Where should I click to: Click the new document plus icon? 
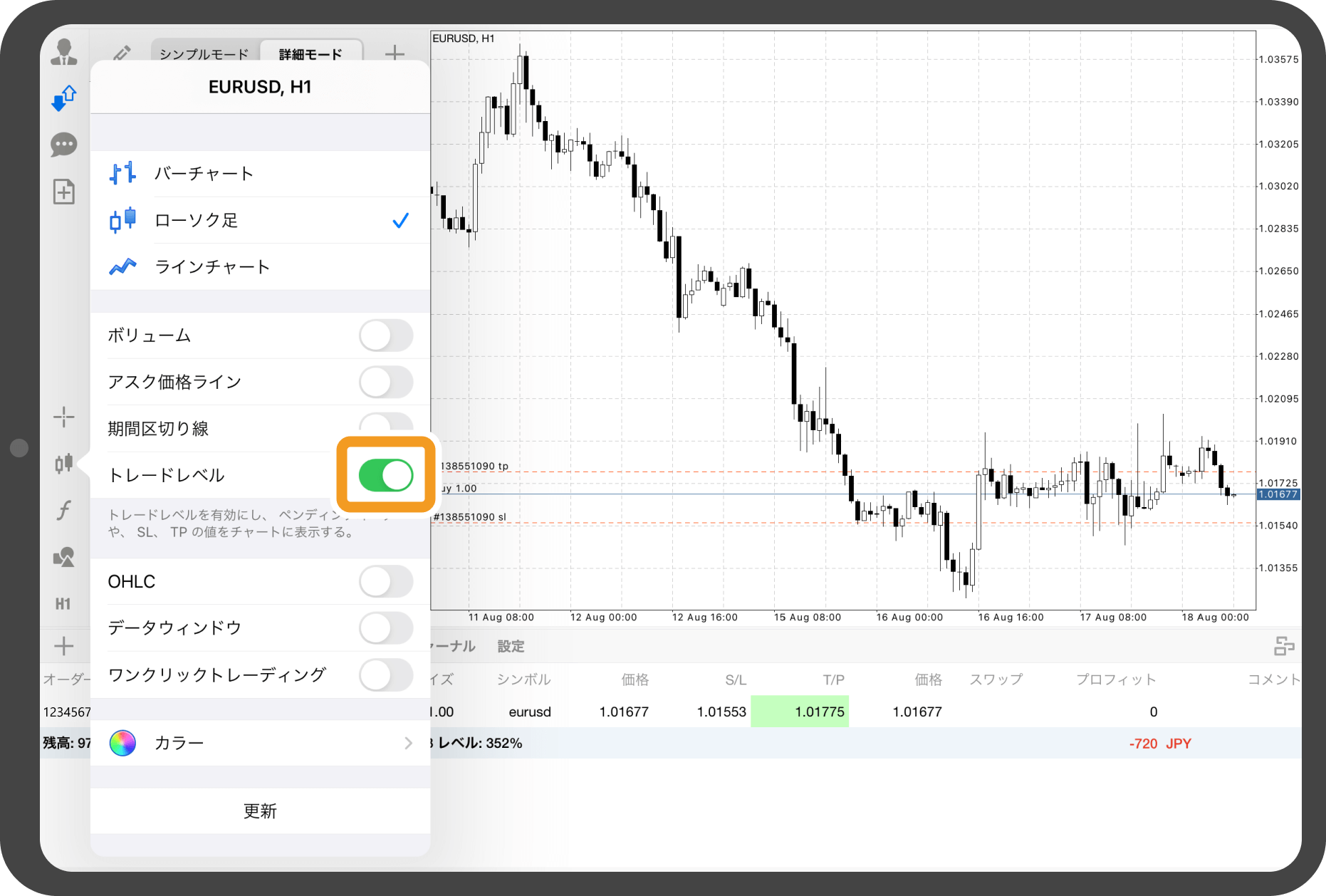64,192
